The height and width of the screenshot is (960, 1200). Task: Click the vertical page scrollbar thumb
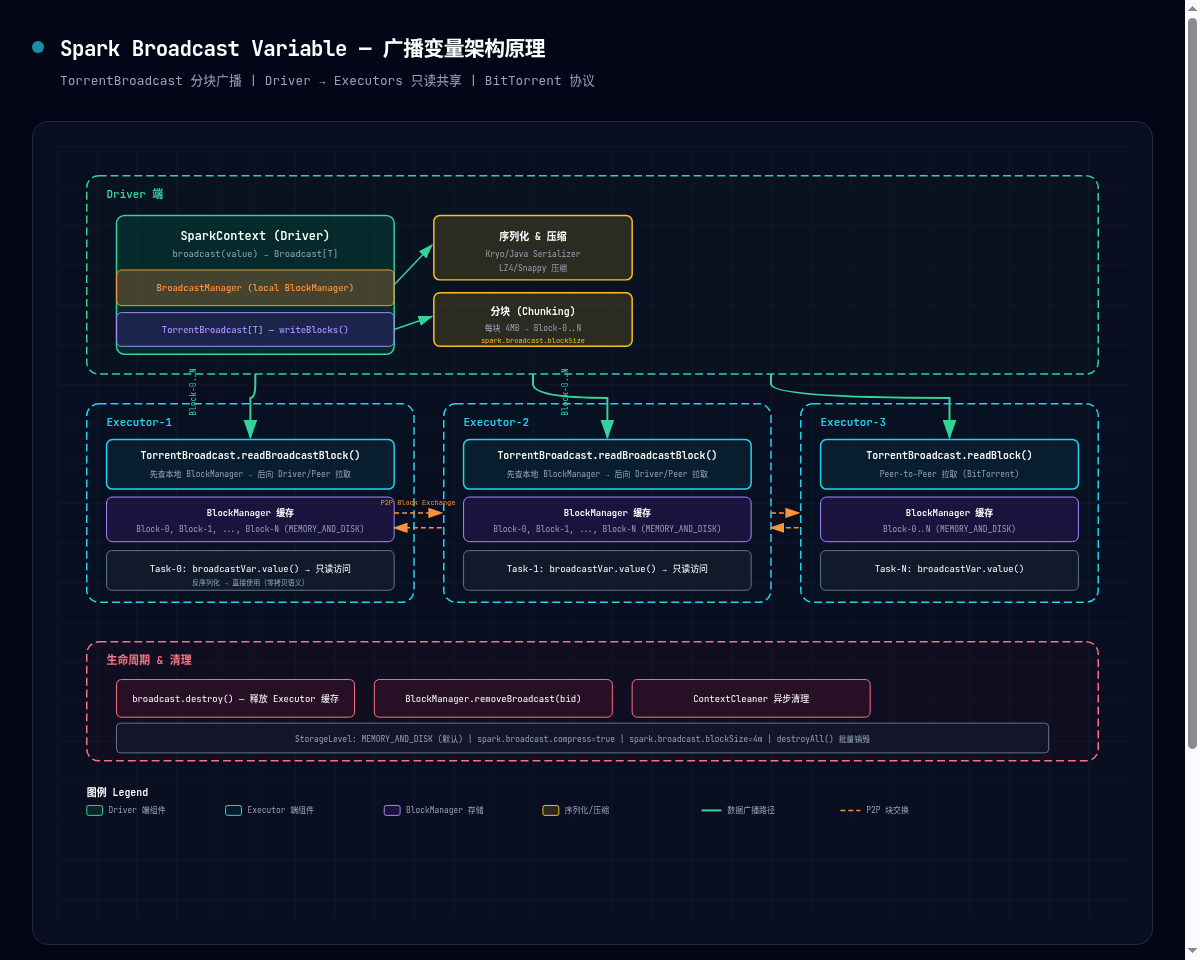1192,382
